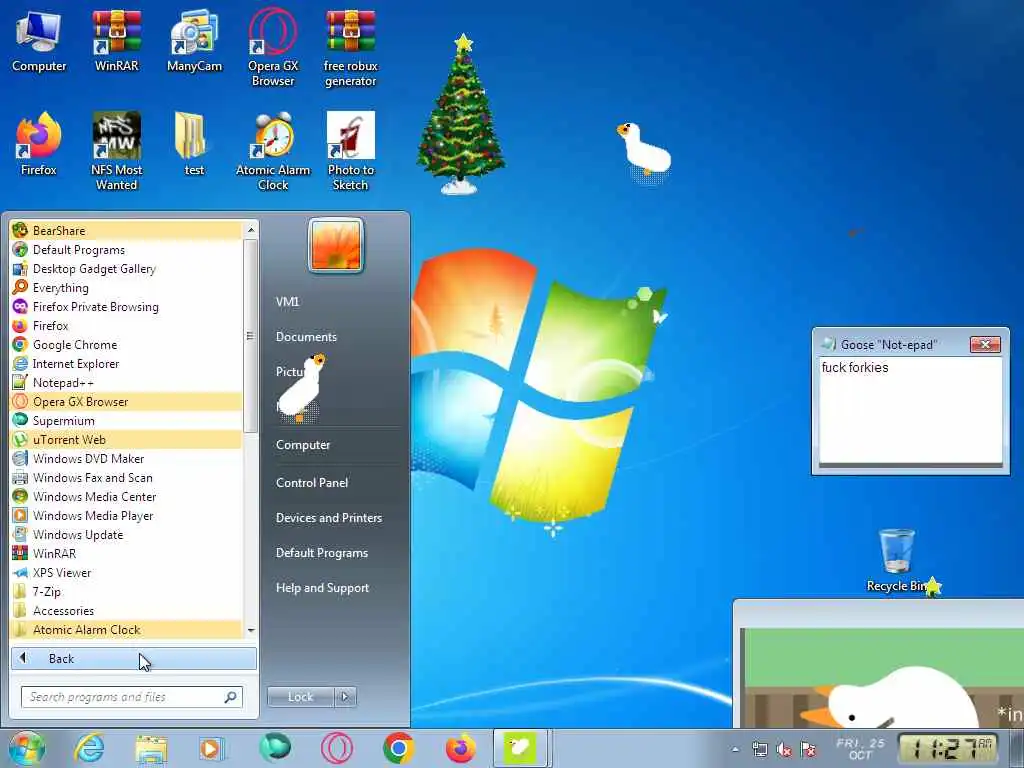This screenshot has height=768, width=1024.
Task: Expand the Accessories folder
Action: point(126,610)
